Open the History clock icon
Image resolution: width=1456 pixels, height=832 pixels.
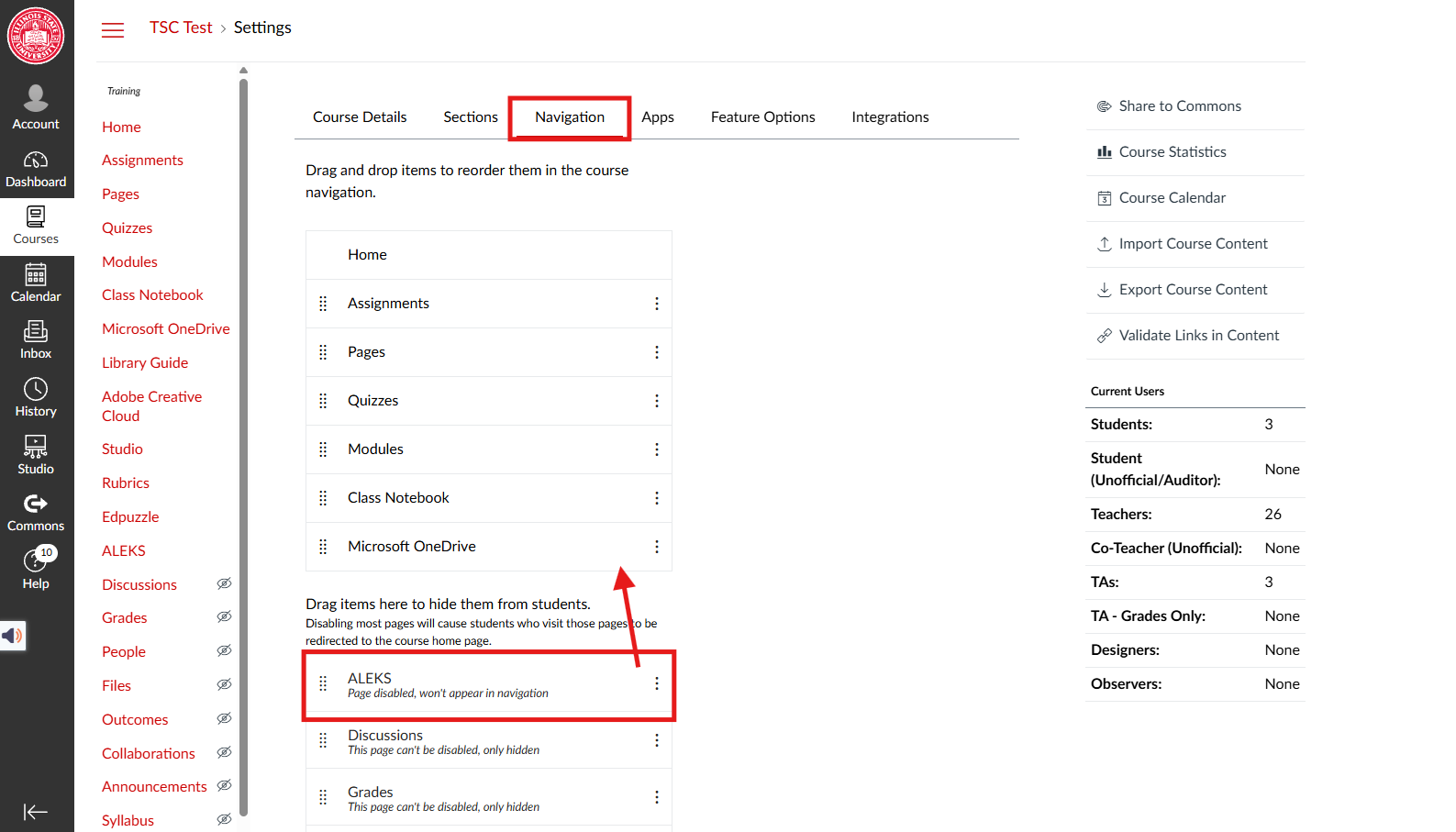click(36, 398)
